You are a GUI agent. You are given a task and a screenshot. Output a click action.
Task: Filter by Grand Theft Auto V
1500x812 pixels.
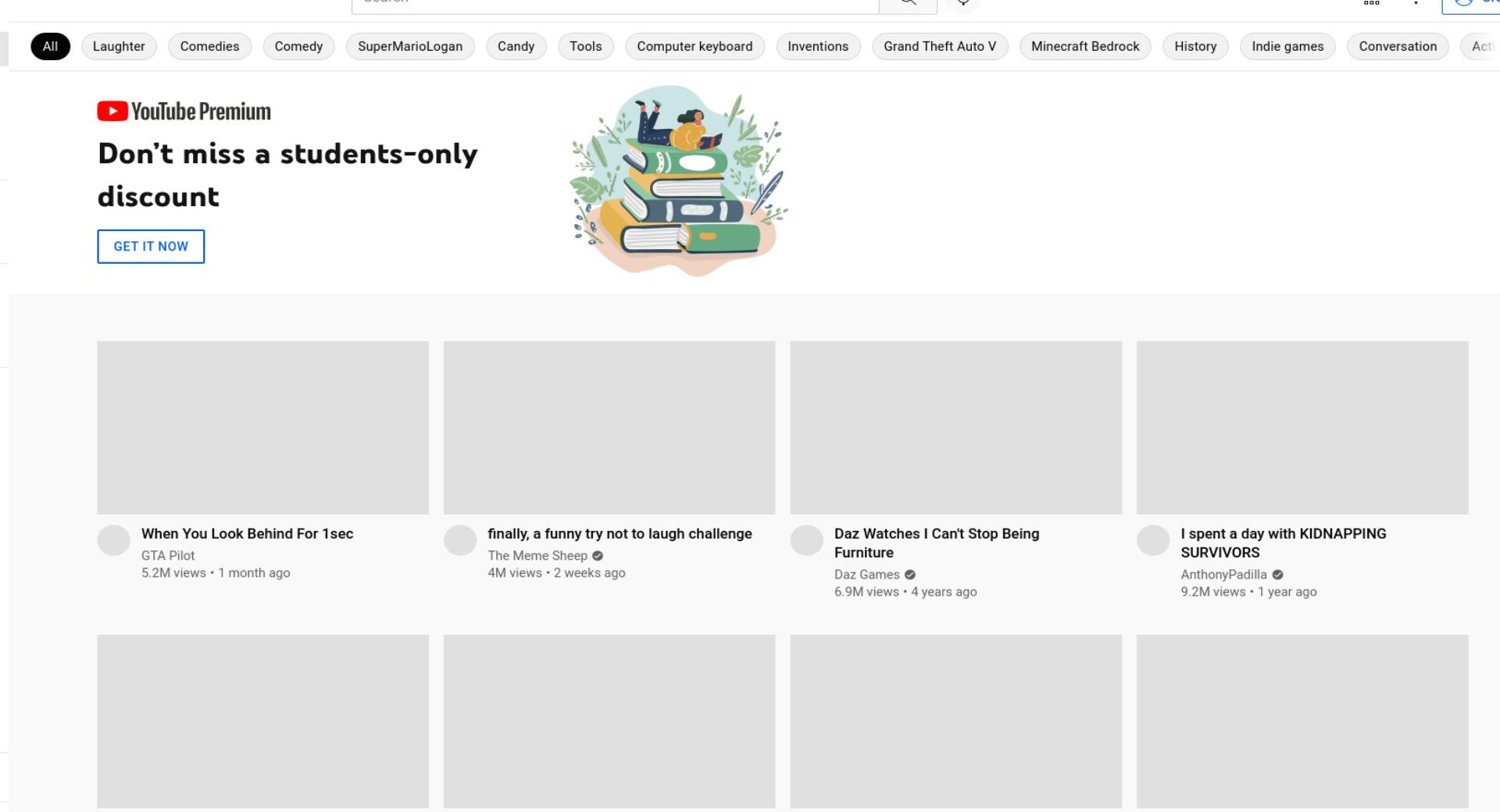(x=940, y=46)
